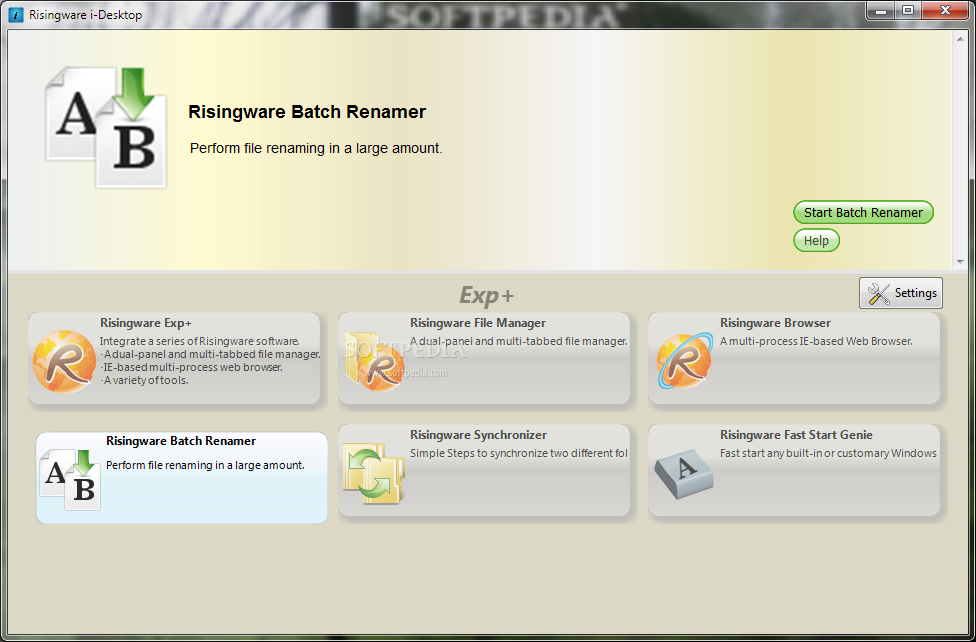This screenshot has width=976, height=642.
Task: Click the 'A variety of tools.' line
Action: [x=144, y=380]
